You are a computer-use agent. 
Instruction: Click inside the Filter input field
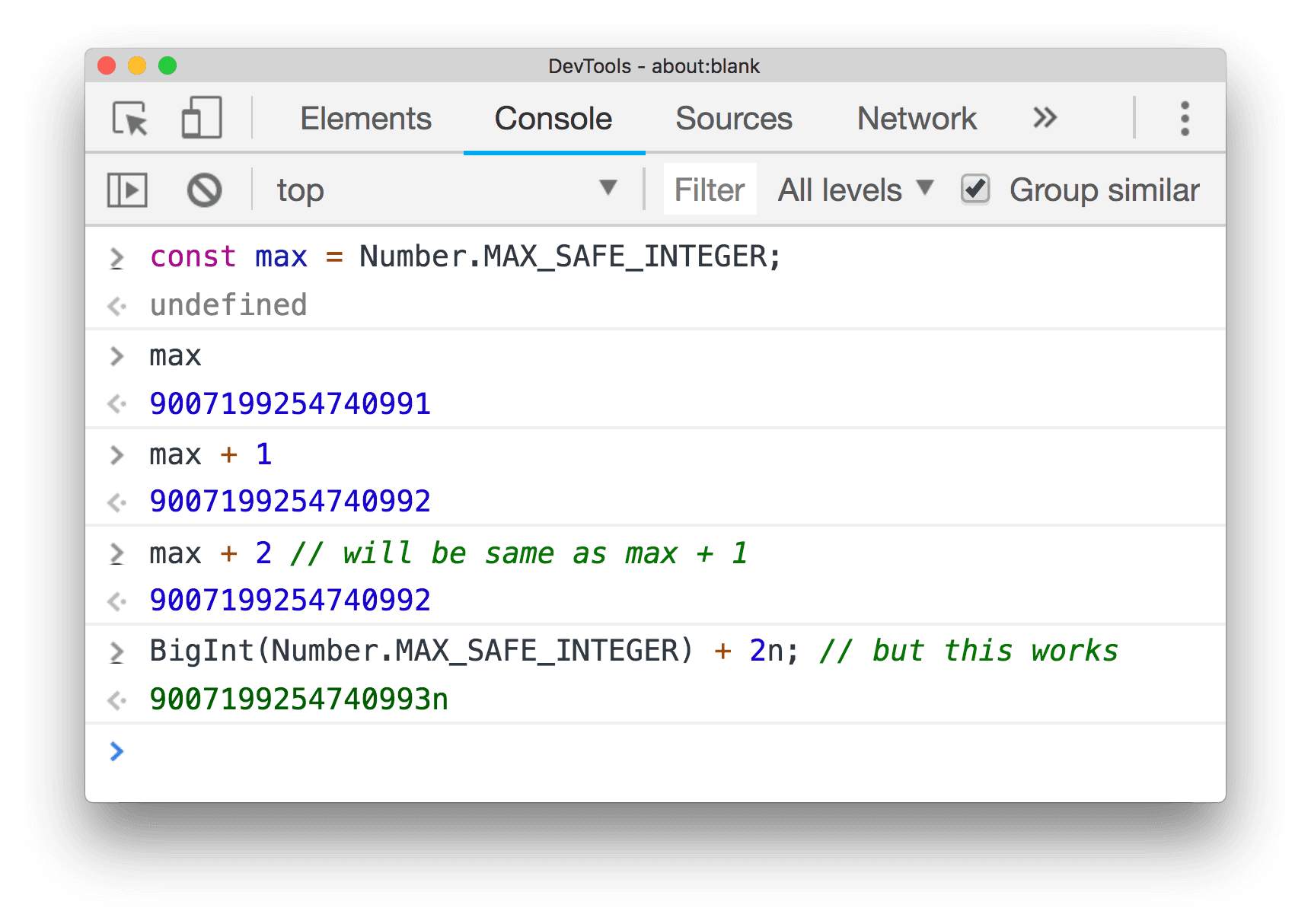coord(709,190)
